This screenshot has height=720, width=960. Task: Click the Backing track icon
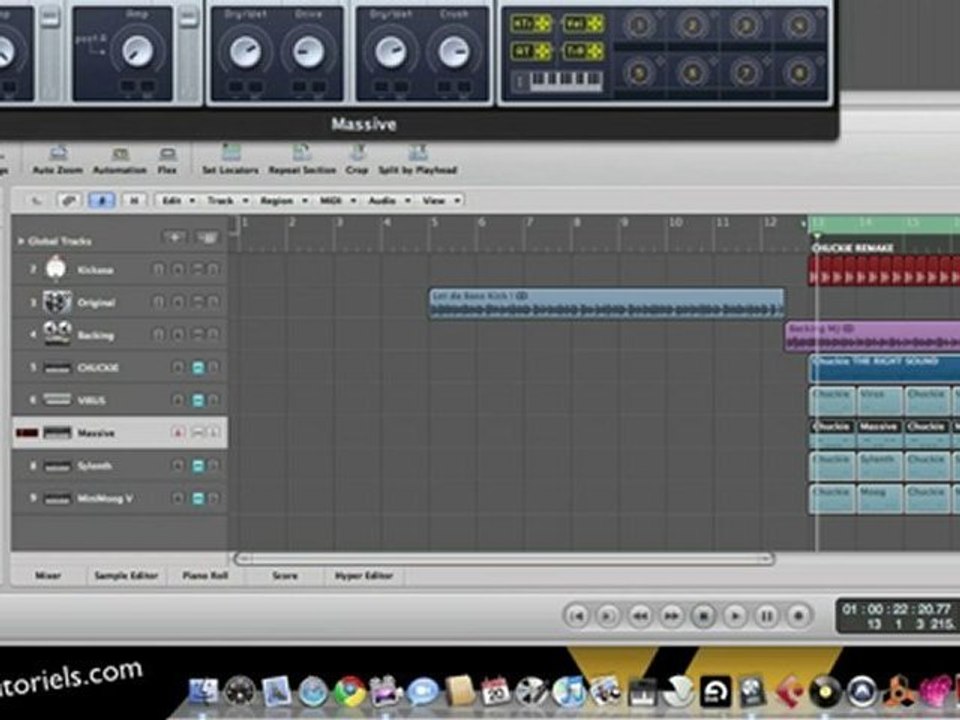(57, 334)
